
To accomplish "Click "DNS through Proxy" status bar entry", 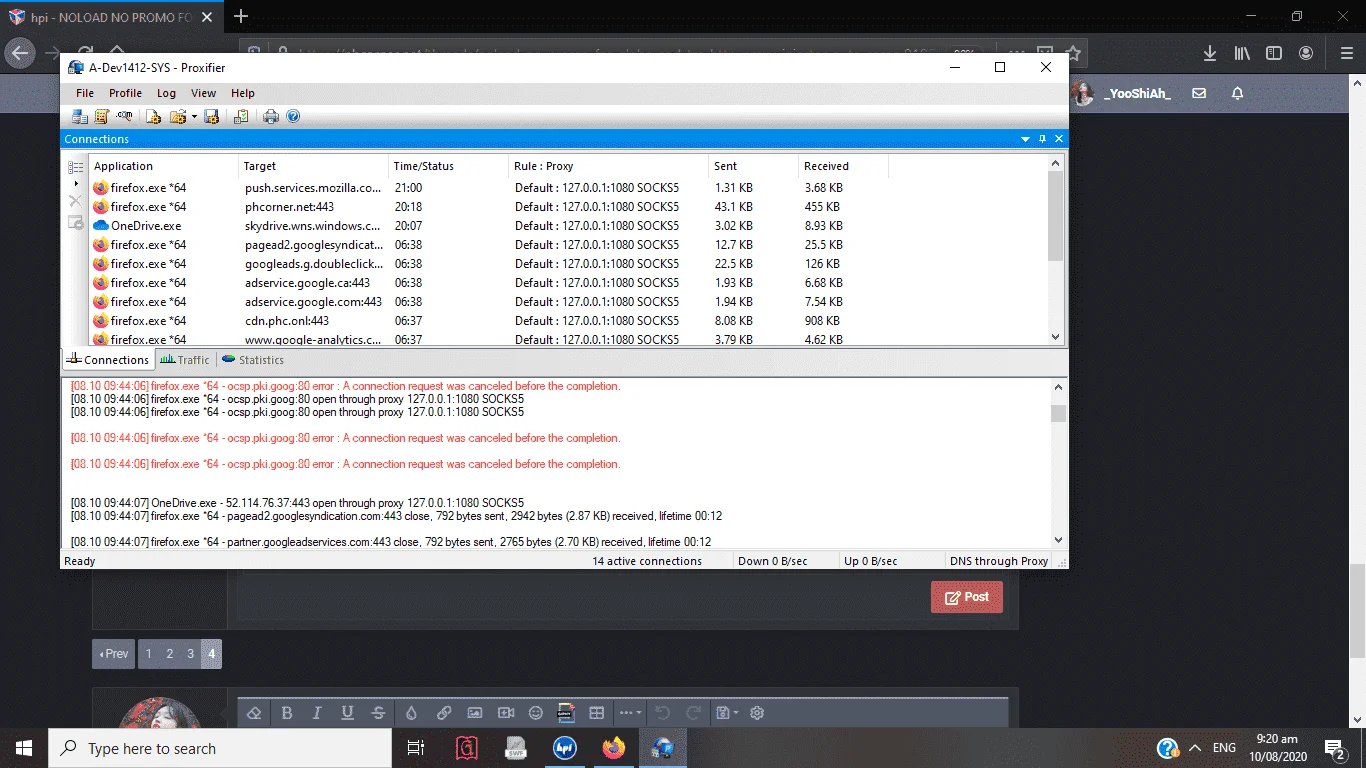I will [999, 561].
